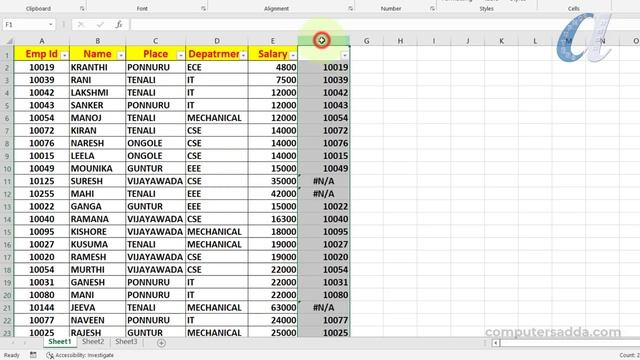Image resolution: width=640 pixels, height=360 pixels.
Task: Click cell containing GANESH
Action: tap(98, 282)
